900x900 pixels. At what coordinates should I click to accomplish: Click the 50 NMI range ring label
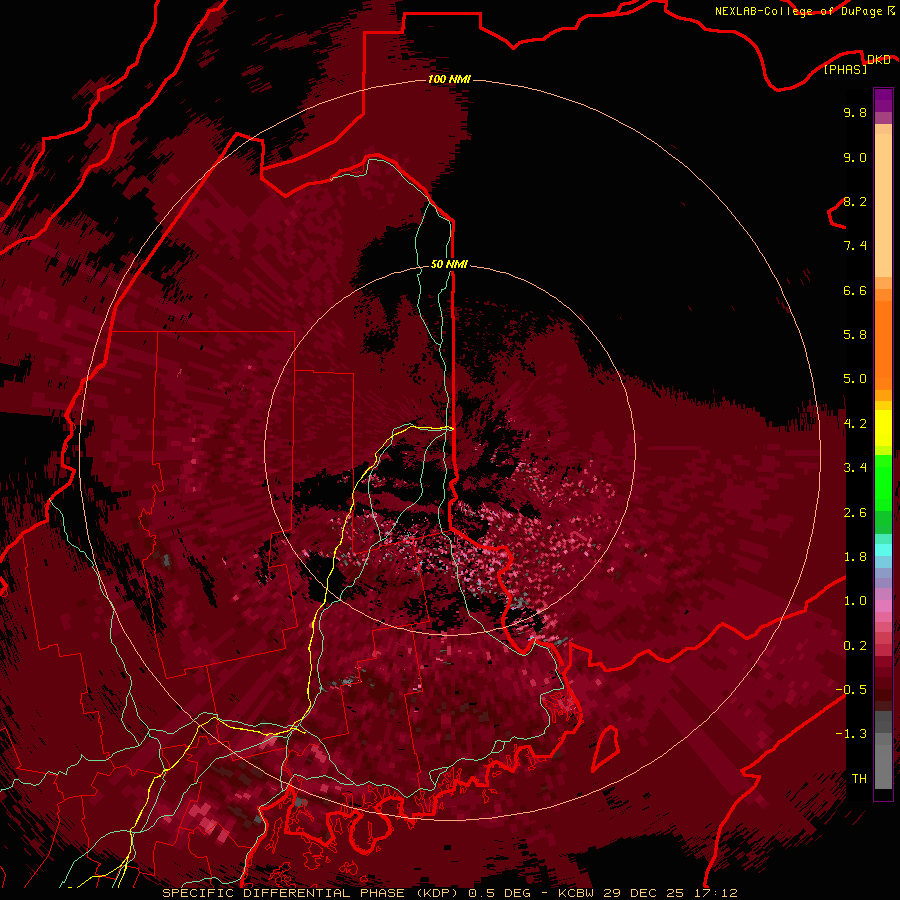(449, 264)
